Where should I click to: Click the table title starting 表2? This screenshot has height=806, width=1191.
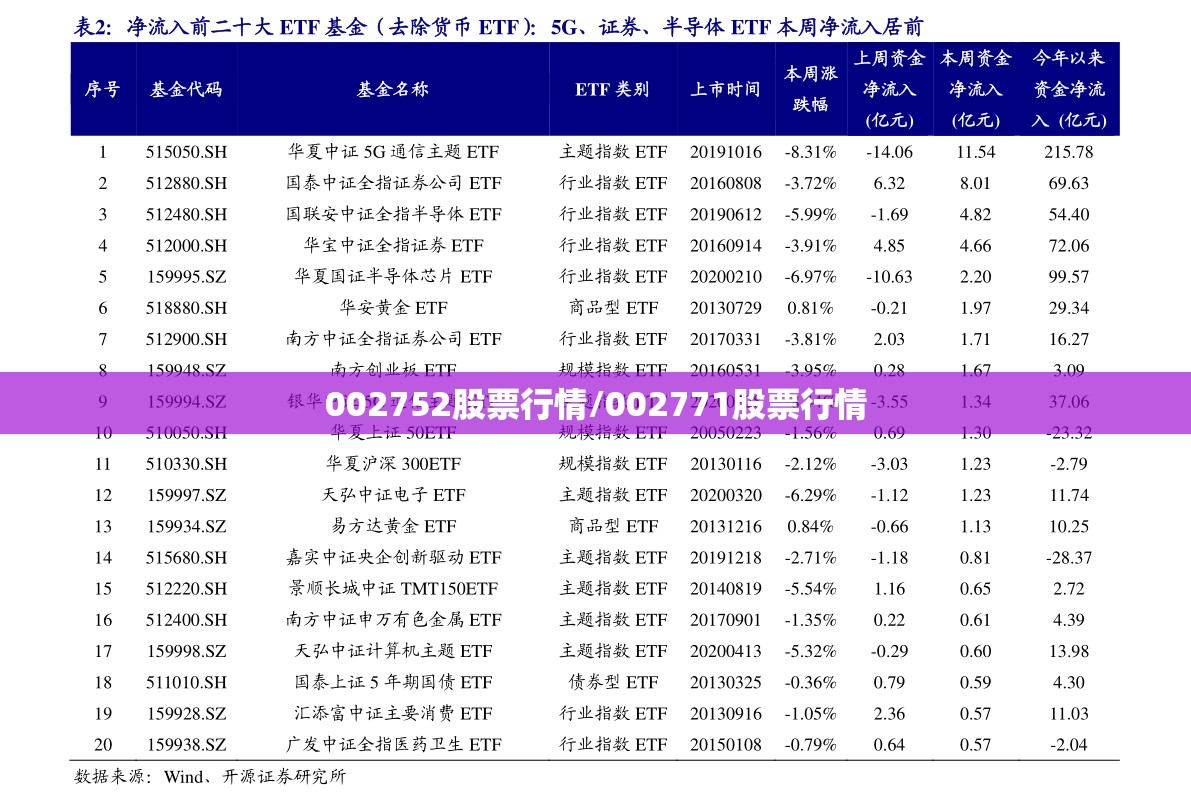(498, 27)
